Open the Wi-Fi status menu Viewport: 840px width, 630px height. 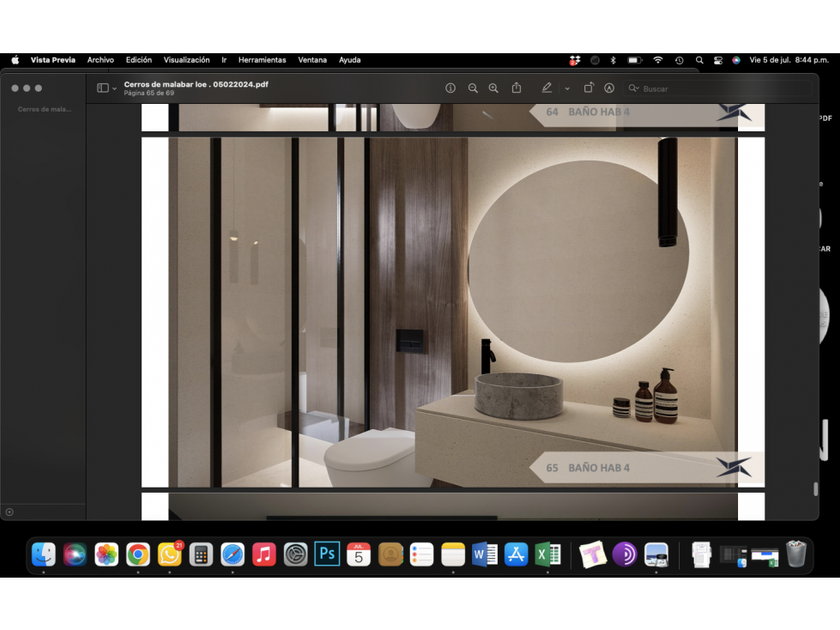pyautogui.click(x=657, y=60)
